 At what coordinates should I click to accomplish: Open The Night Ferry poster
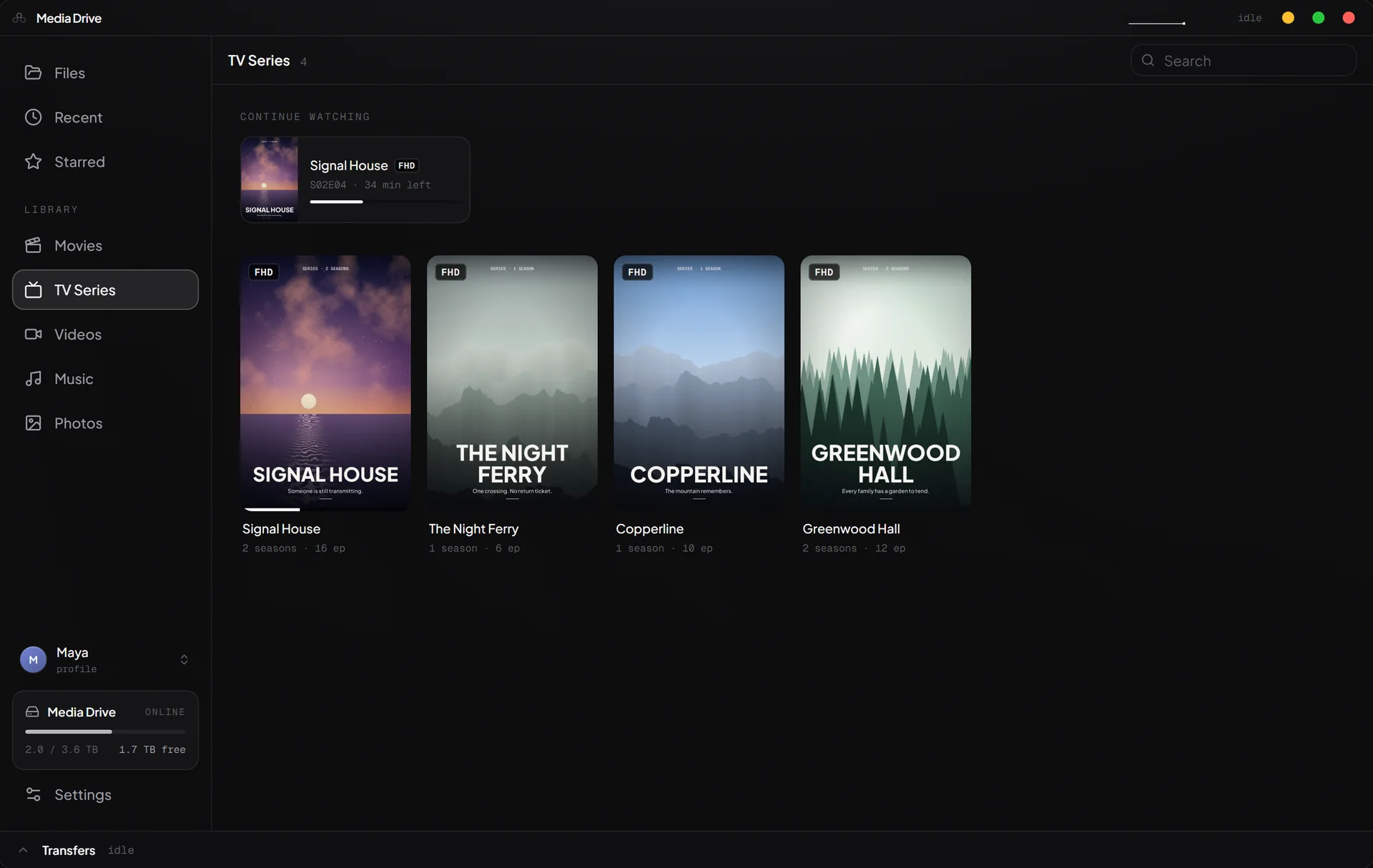[x=512, y=383]
